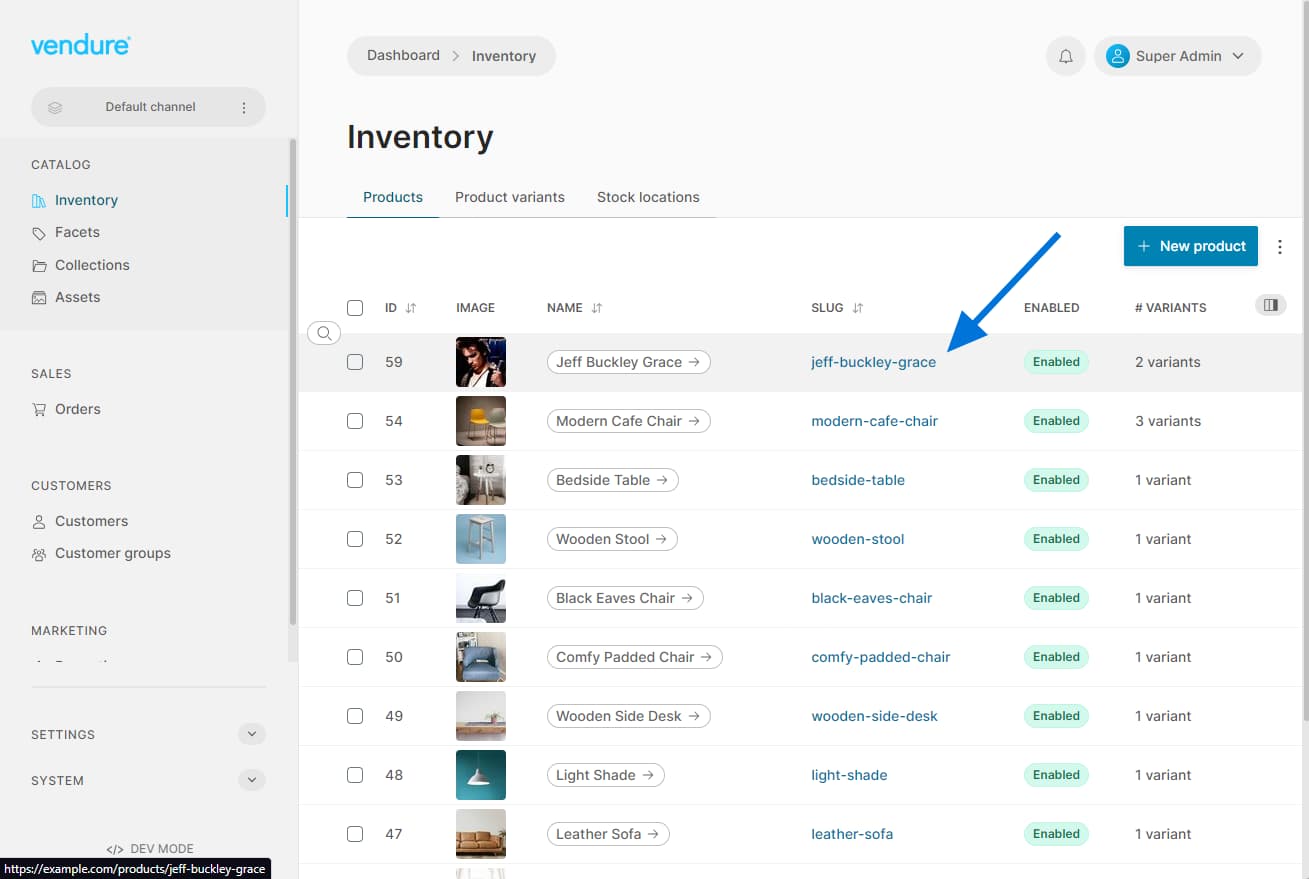Screen dimensions: 1309x879
Task: Click the Collections folder icon
Action: pos(38,265)
